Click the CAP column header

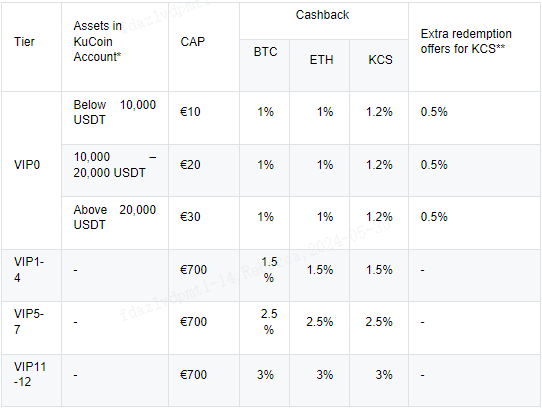click(204, 47)
